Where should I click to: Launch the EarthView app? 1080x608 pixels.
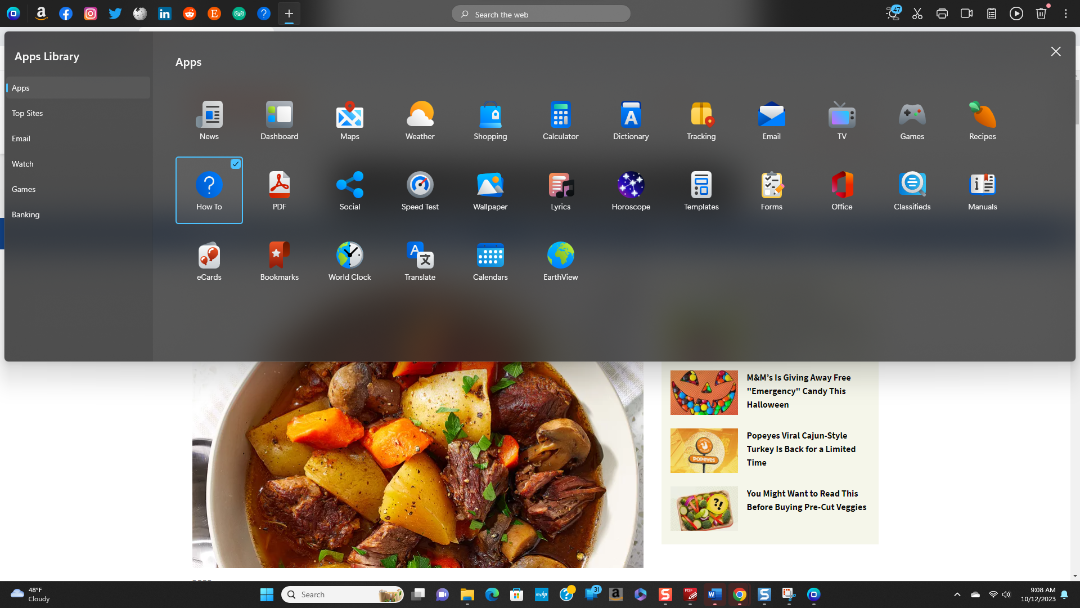(x=560, y=259)
